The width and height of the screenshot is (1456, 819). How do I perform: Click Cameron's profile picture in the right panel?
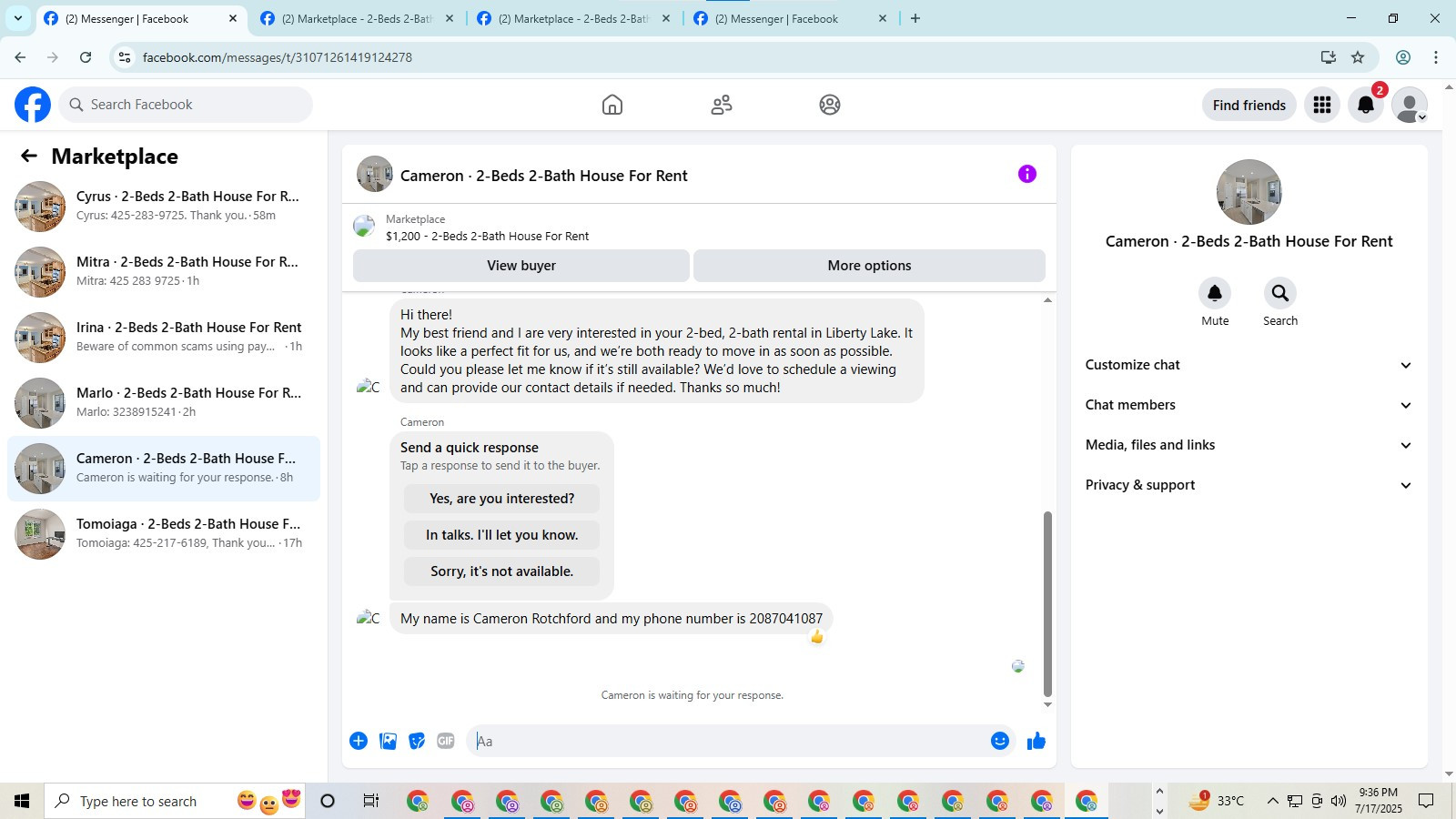[x=1249, y=192]
